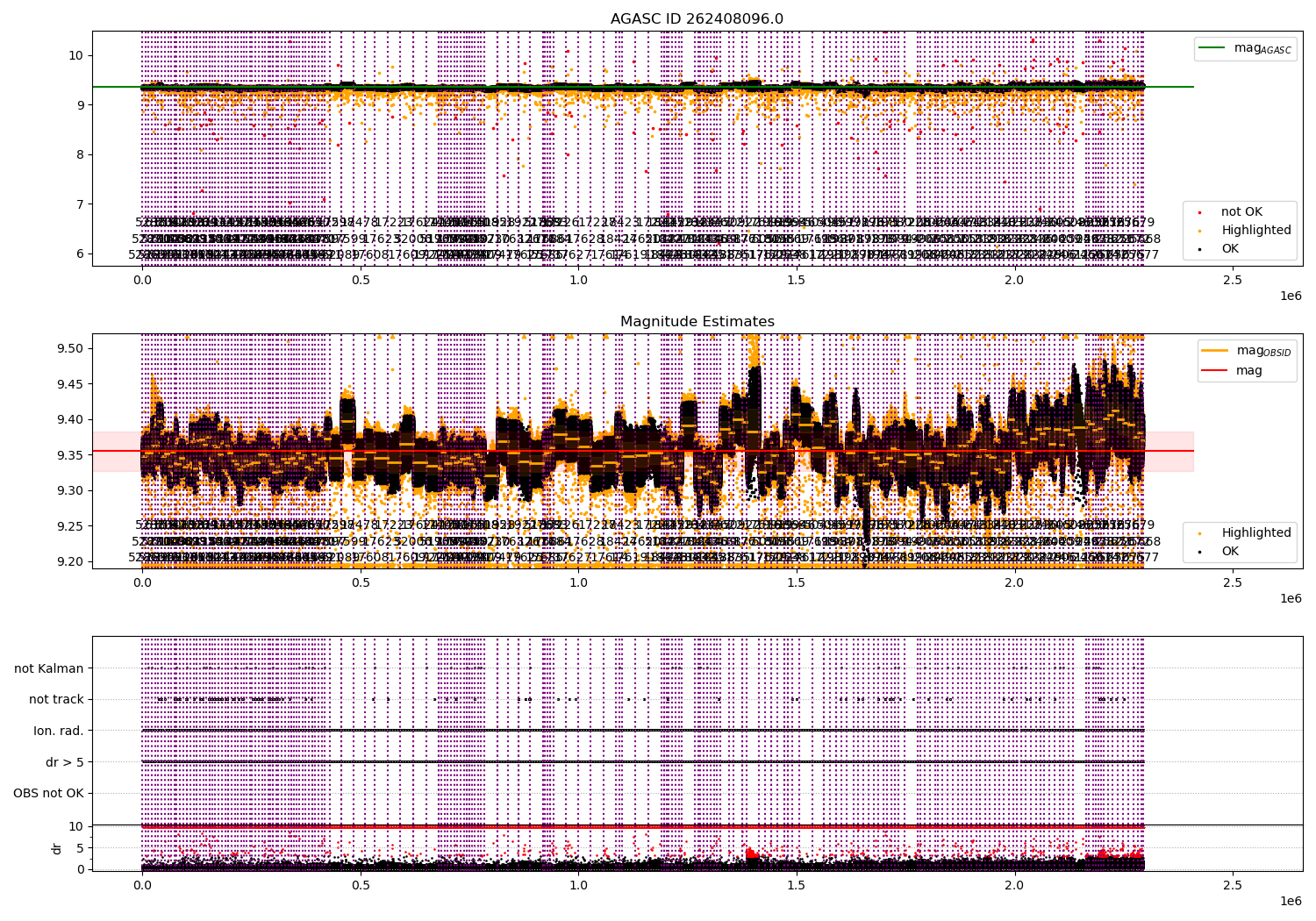Viewport: 1316px width, 921px height.
Task: Click the orange line sample beside mag OBSID
Action: (x=1214, y=351)
